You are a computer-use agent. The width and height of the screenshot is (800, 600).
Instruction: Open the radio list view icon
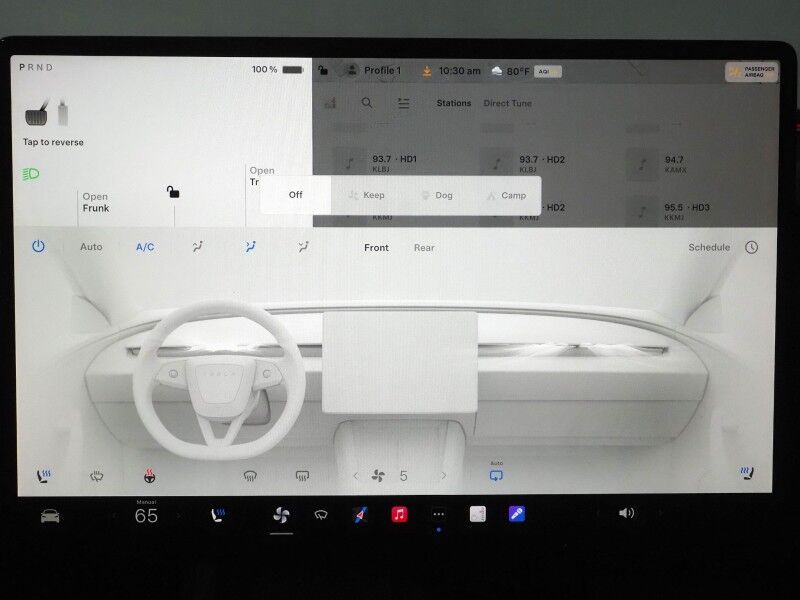[x=404, y=104]
